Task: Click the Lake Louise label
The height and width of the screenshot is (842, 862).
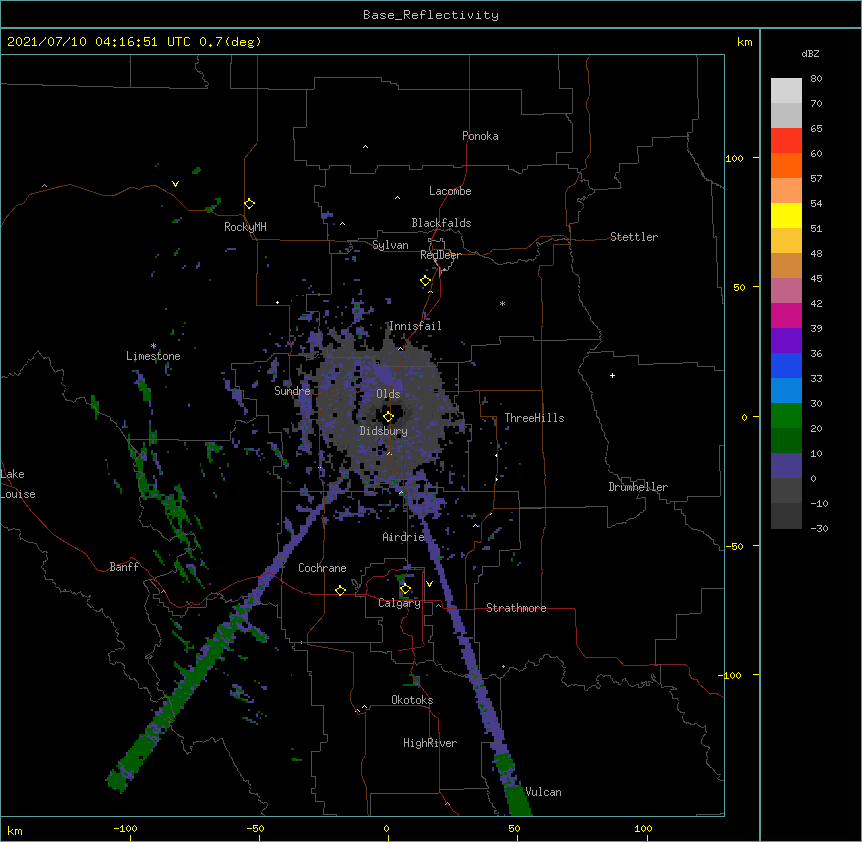Action: [18, 484]
